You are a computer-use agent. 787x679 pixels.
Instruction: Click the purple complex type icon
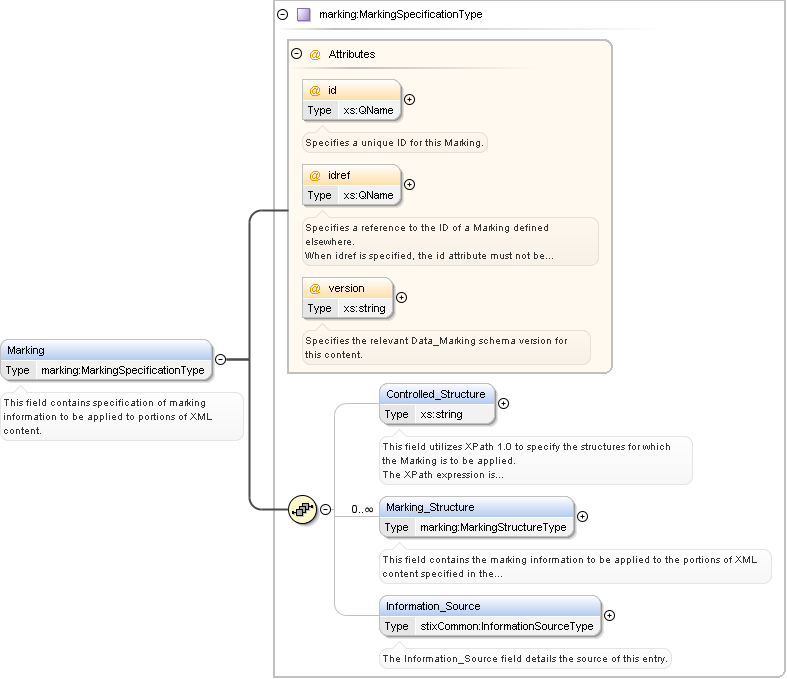(x=304, y=15)
